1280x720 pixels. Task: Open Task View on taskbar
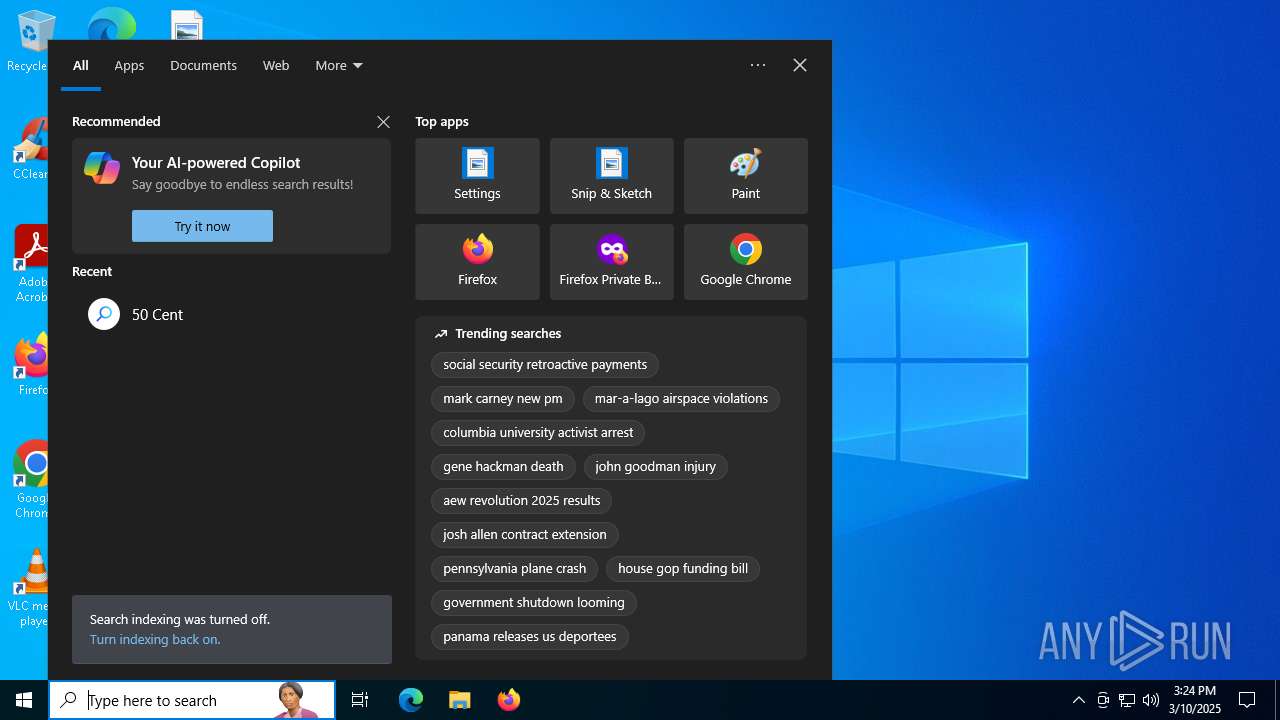click(x=360, y=700)
